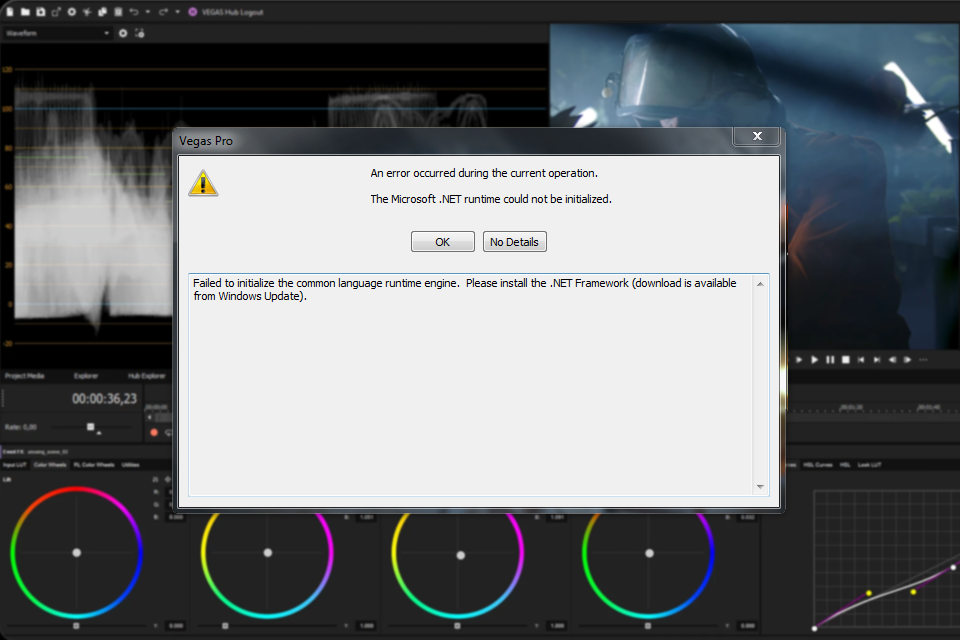Select the Utilities tab
The image size is (960, 640).
tap(130, 465)
